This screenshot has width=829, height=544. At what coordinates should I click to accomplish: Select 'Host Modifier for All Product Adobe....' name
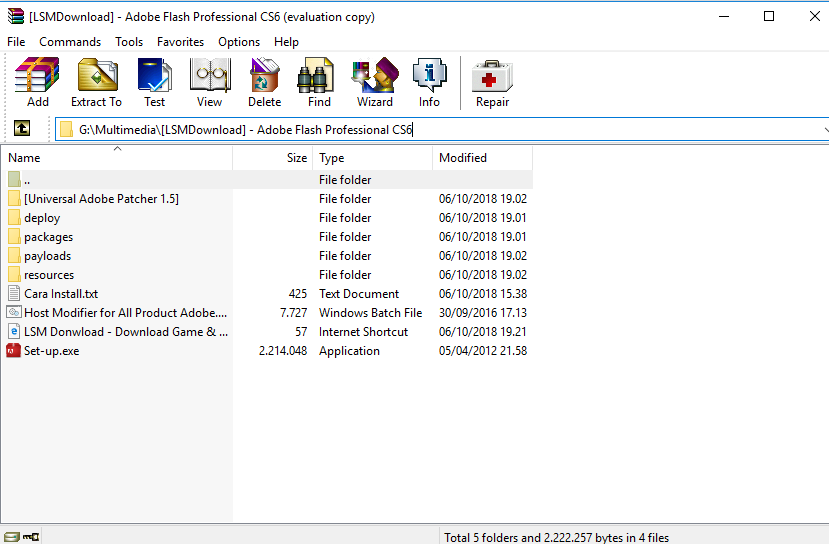click(x=126, y=312)
